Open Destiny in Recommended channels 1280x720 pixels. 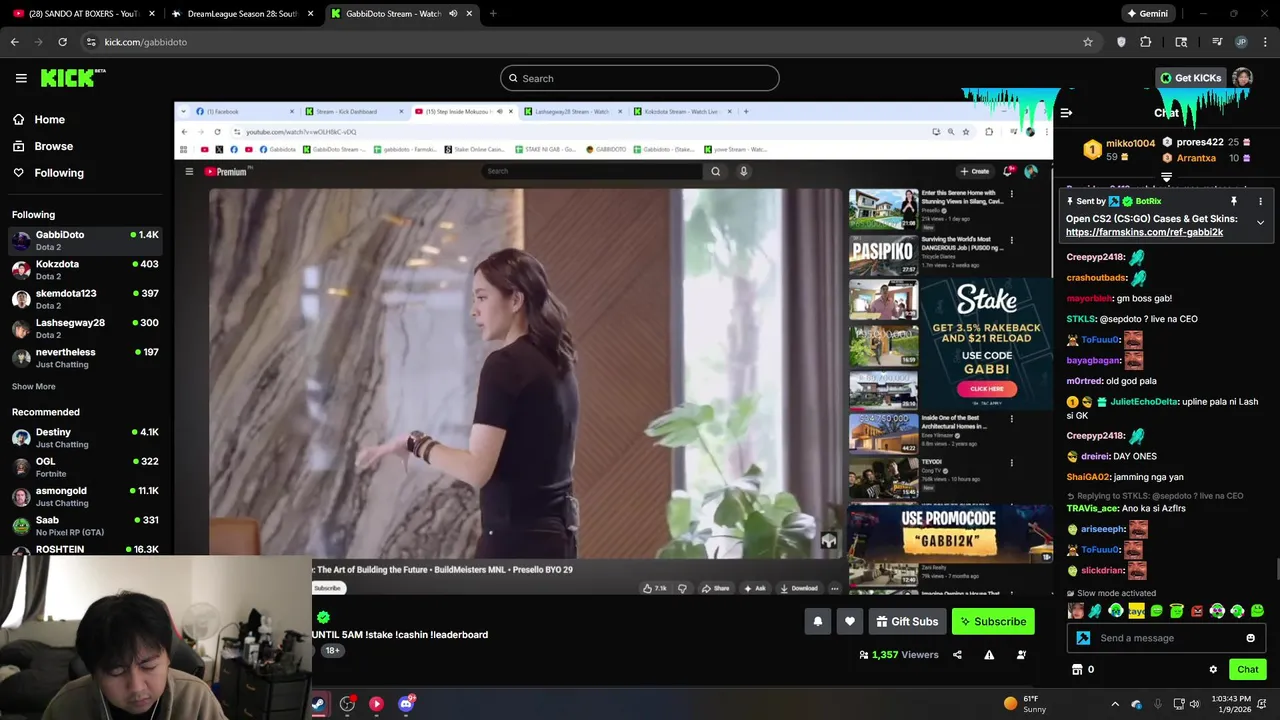pyautogui.click(x=85, y=437)
